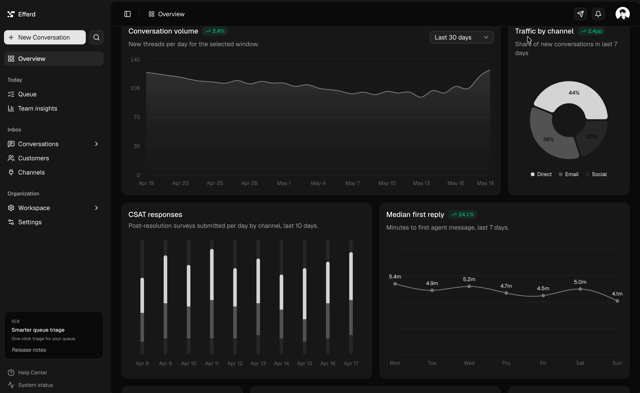Image resolution: width=640 pixels, height=393 pixels.
Task: Click the Smarter queue triage card title
Action: (38, 330)
